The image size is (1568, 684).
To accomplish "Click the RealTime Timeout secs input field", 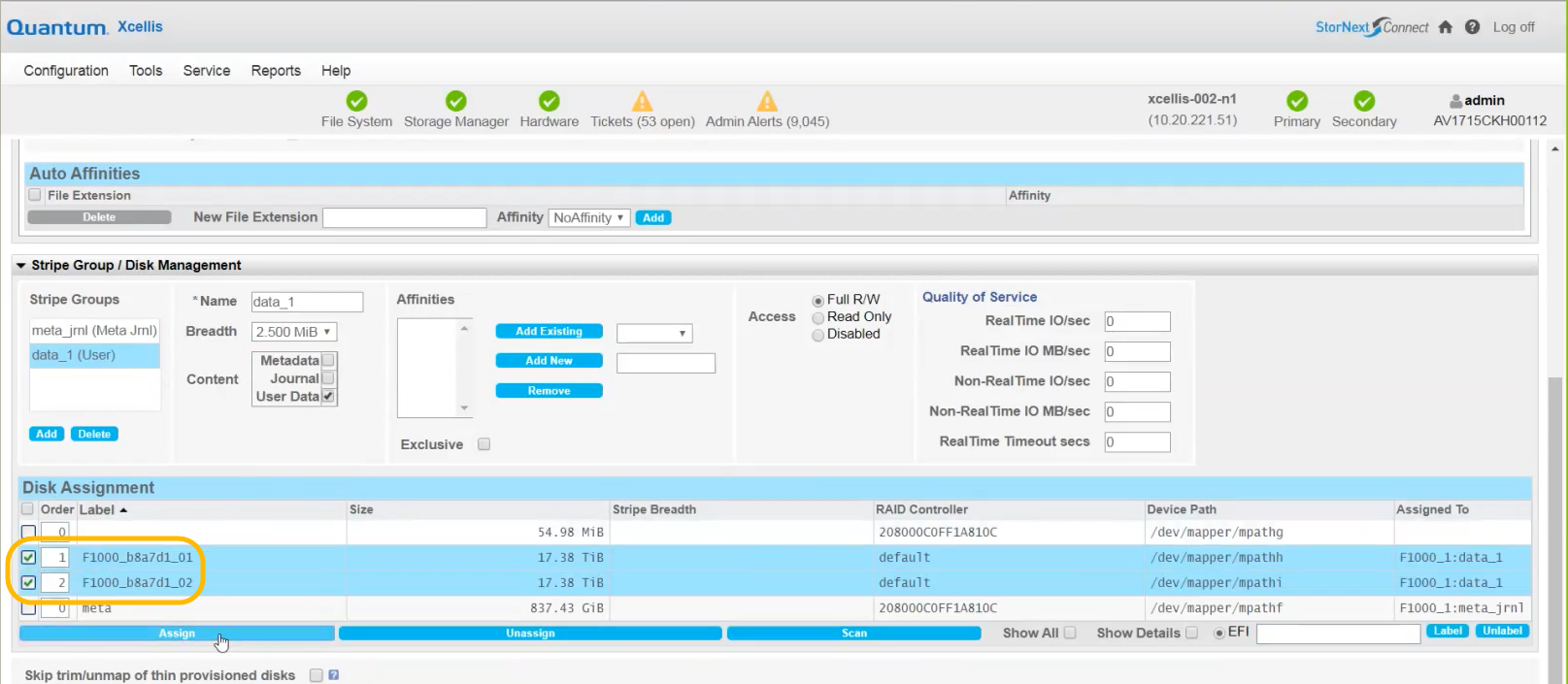I will 1138,441.
